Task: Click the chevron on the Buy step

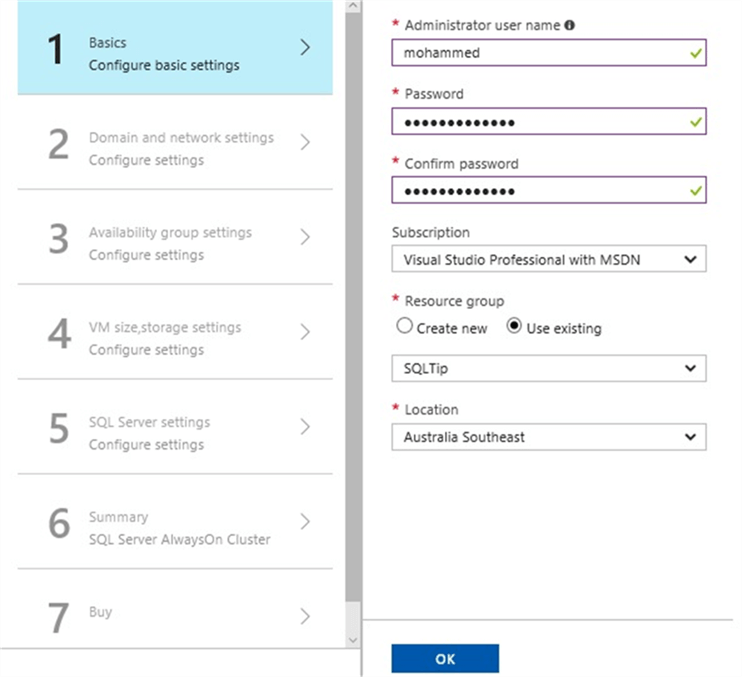Action: (x=305, y=617)
